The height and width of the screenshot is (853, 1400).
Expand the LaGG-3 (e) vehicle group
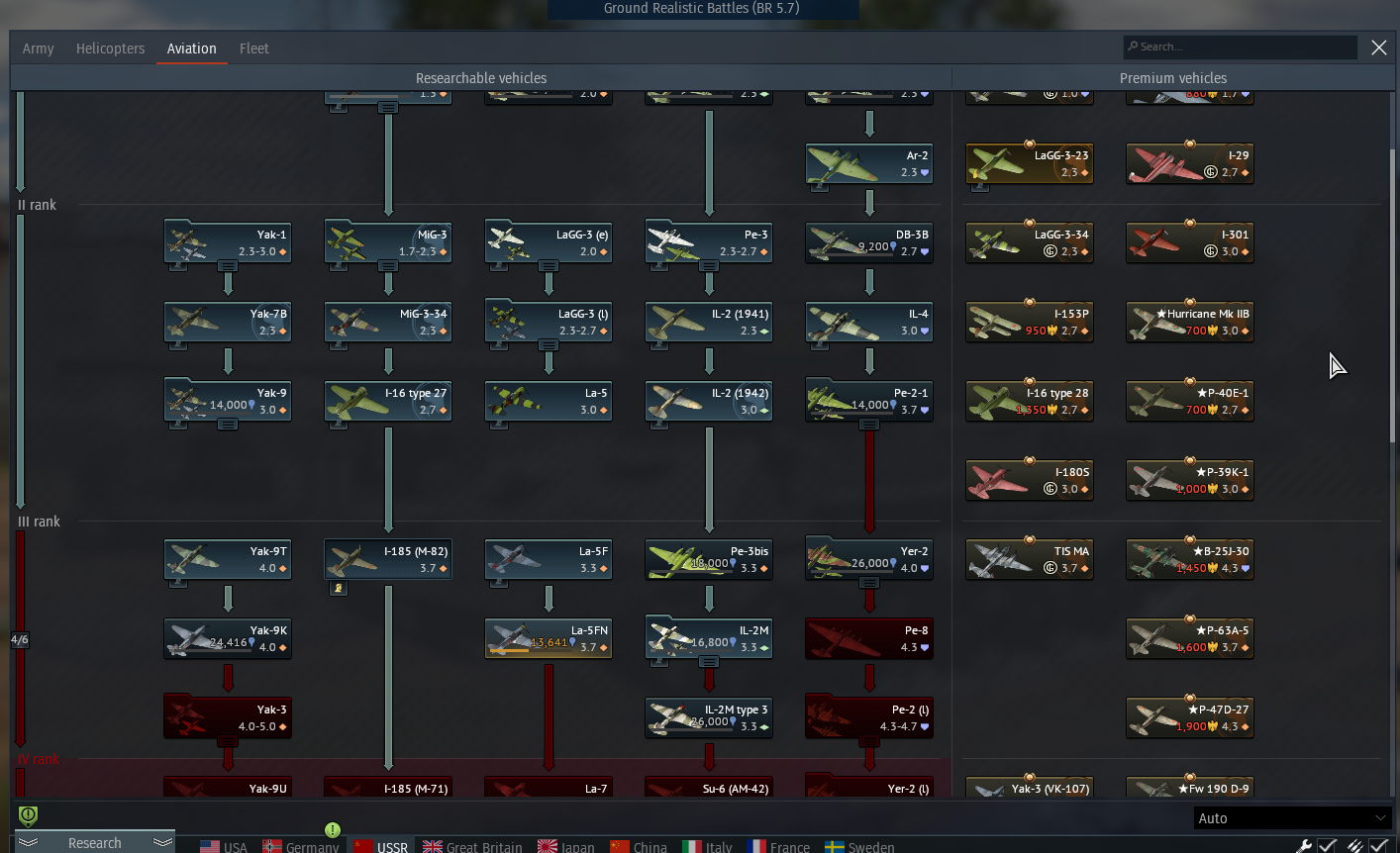[549, 266]
